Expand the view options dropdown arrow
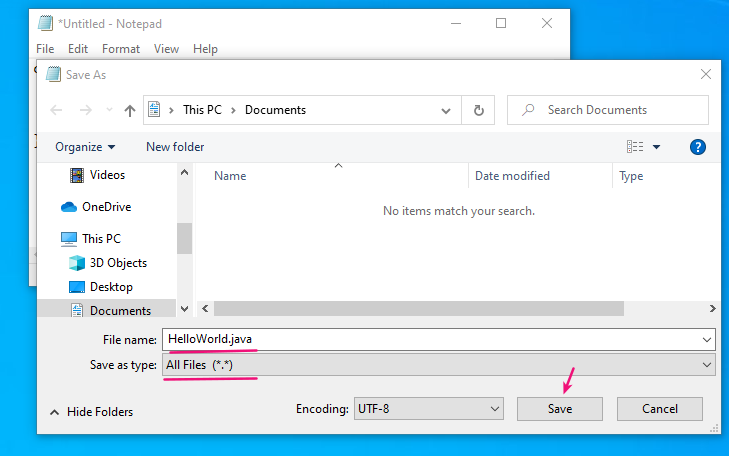Viewport: 729px width, 456px height. pyautogui.click(x=657, y=147)
